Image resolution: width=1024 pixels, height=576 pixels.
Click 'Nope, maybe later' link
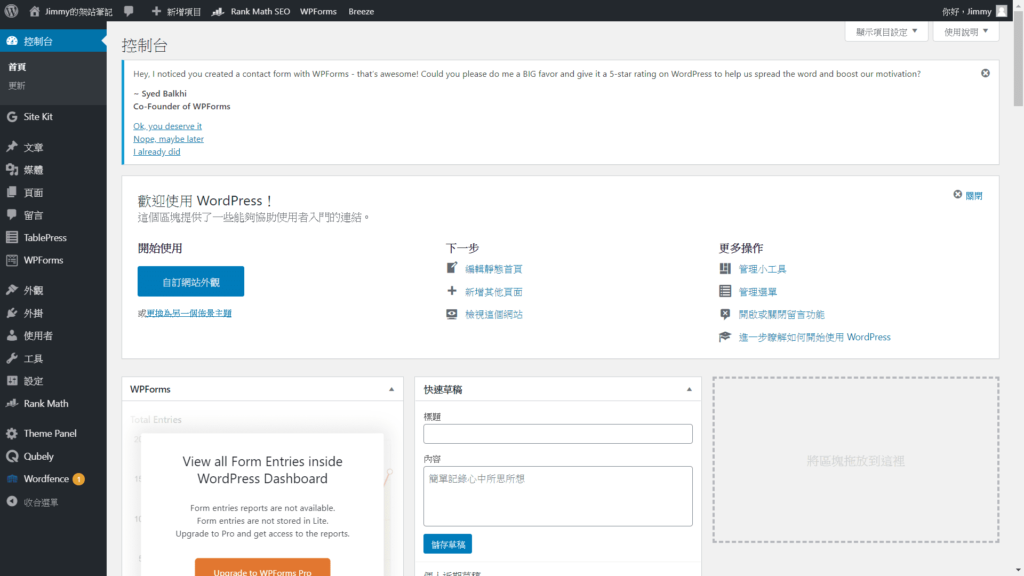pos(168,138)
